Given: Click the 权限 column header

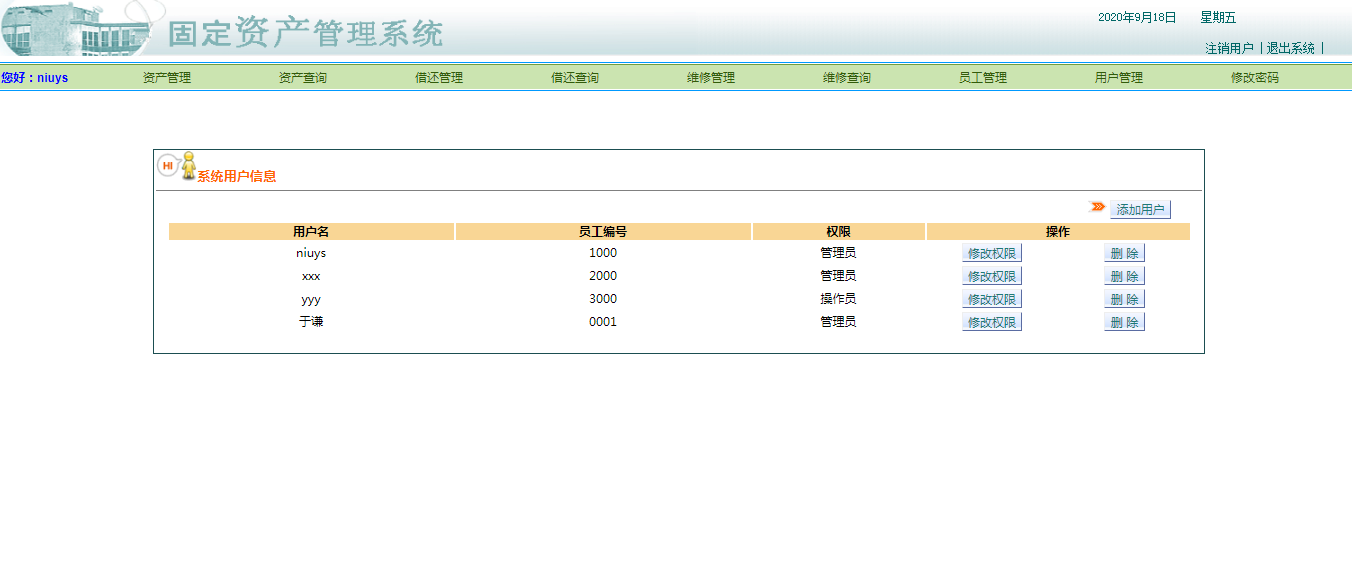Looking at the screenshot, I should coord(838,232).
